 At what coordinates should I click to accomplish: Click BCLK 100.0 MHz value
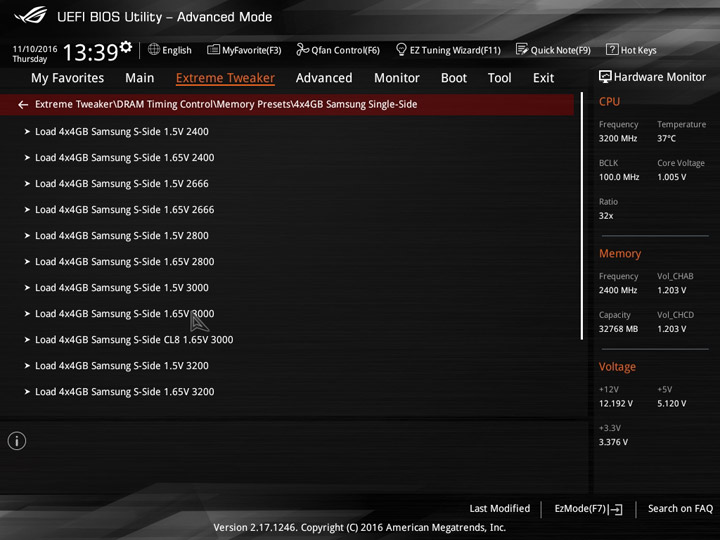[x=619, y=177]
